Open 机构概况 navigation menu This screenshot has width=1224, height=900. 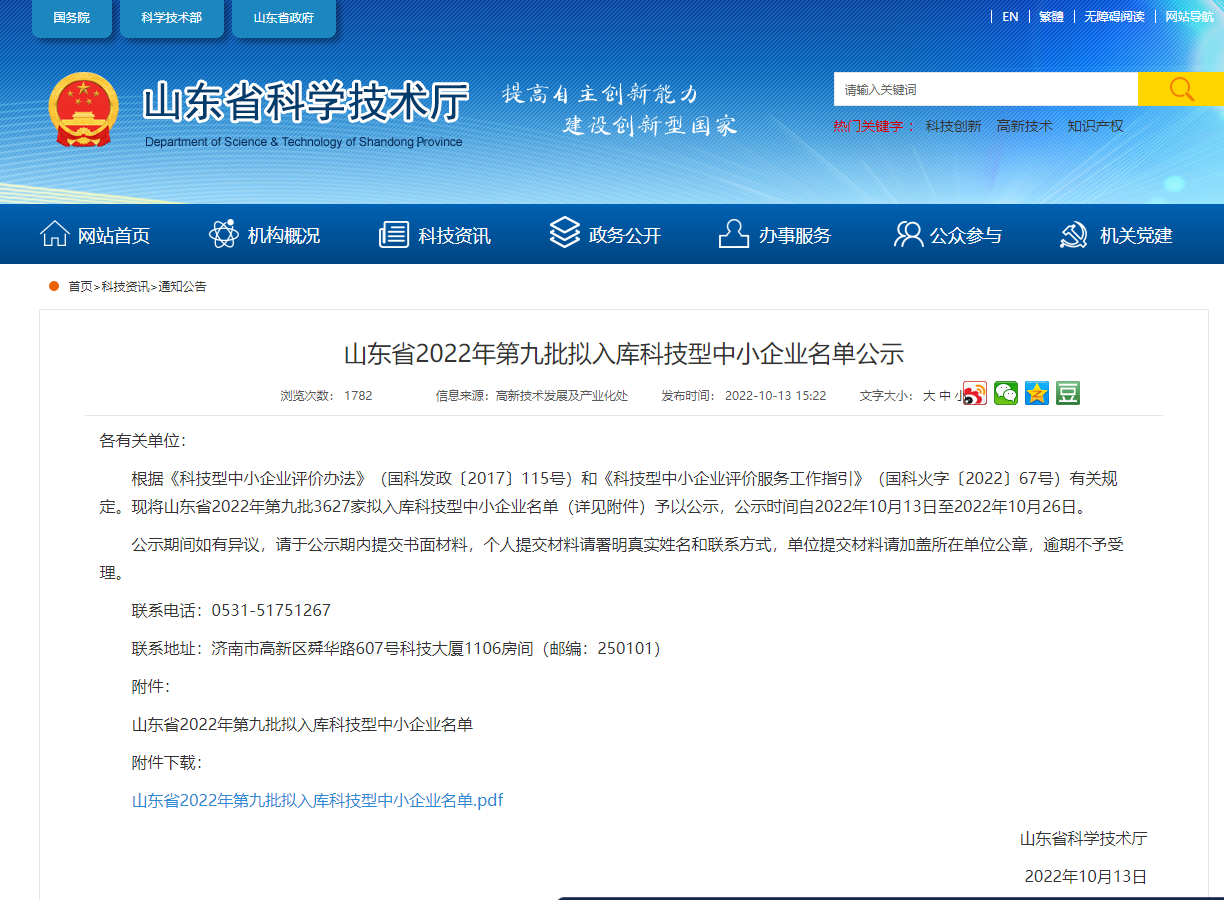[265, 235]
